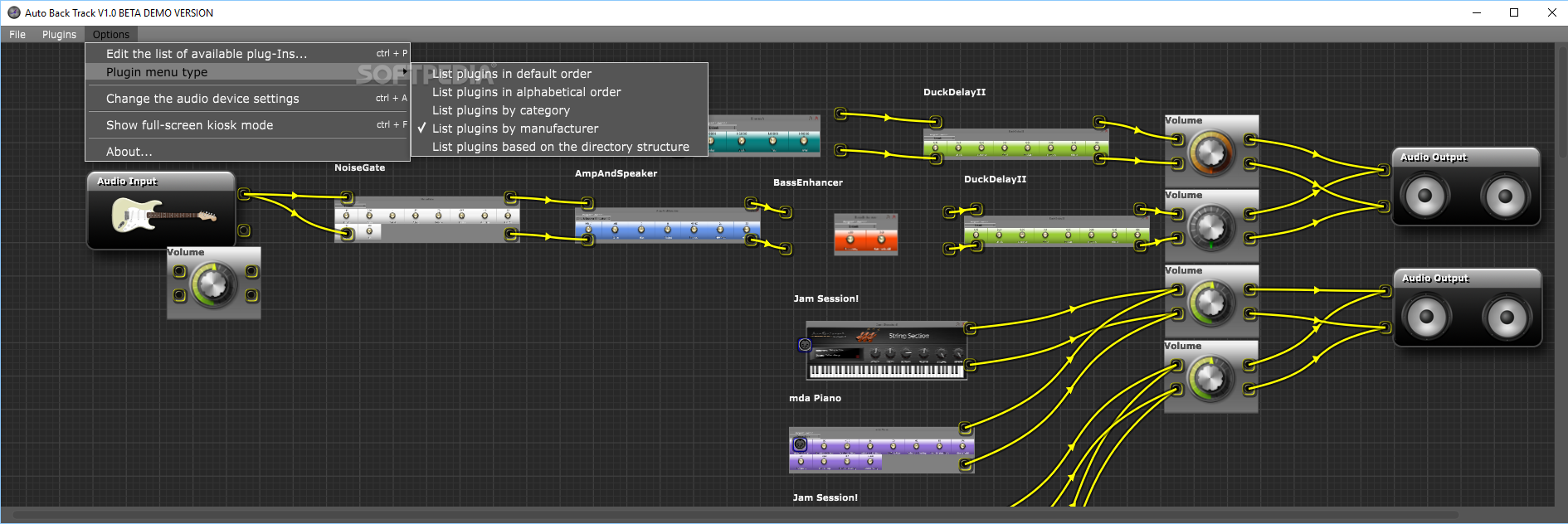Click the Audio Input title label
1568x524 pixels.
click(x=127, y=181)
